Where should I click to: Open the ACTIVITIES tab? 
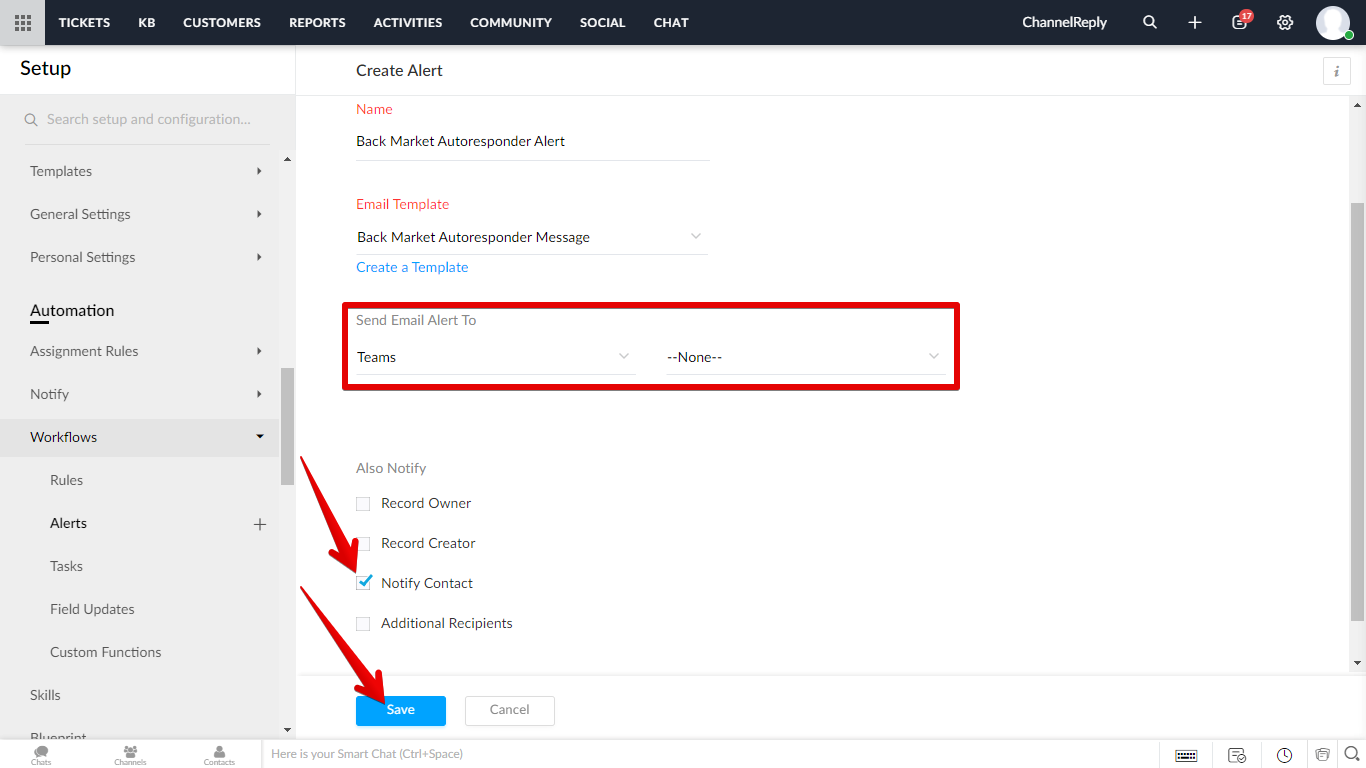coord(408,22)
